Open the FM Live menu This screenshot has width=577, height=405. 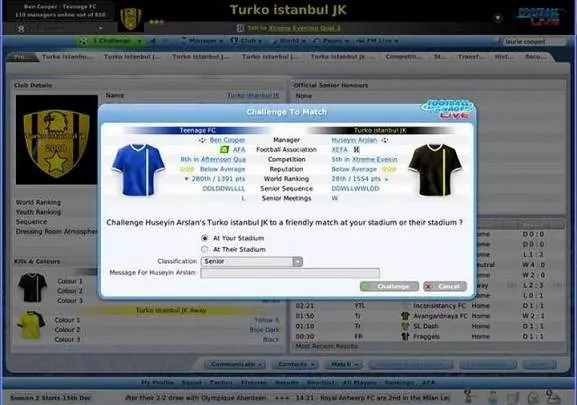[x=377, y=41]
